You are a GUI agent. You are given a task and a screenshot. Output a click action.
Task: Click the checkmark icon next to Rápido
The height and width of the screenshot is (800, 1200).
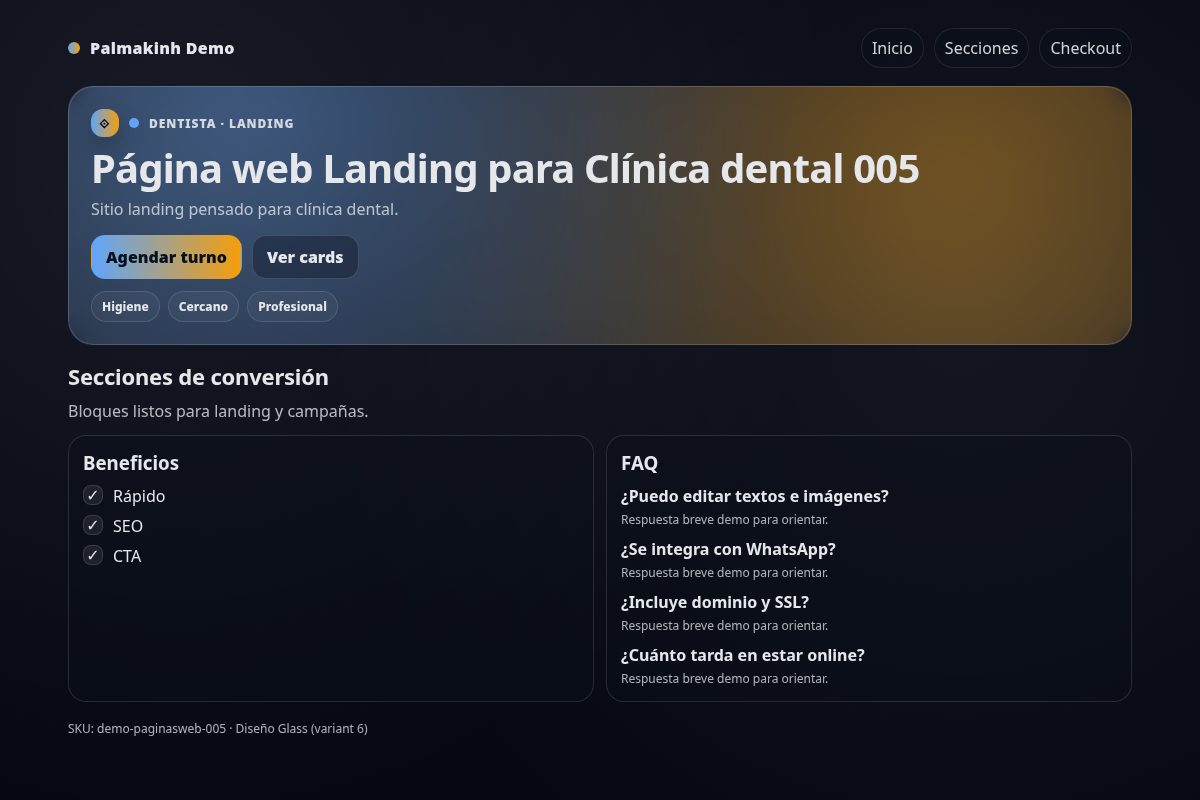click(x=92, y=495)
